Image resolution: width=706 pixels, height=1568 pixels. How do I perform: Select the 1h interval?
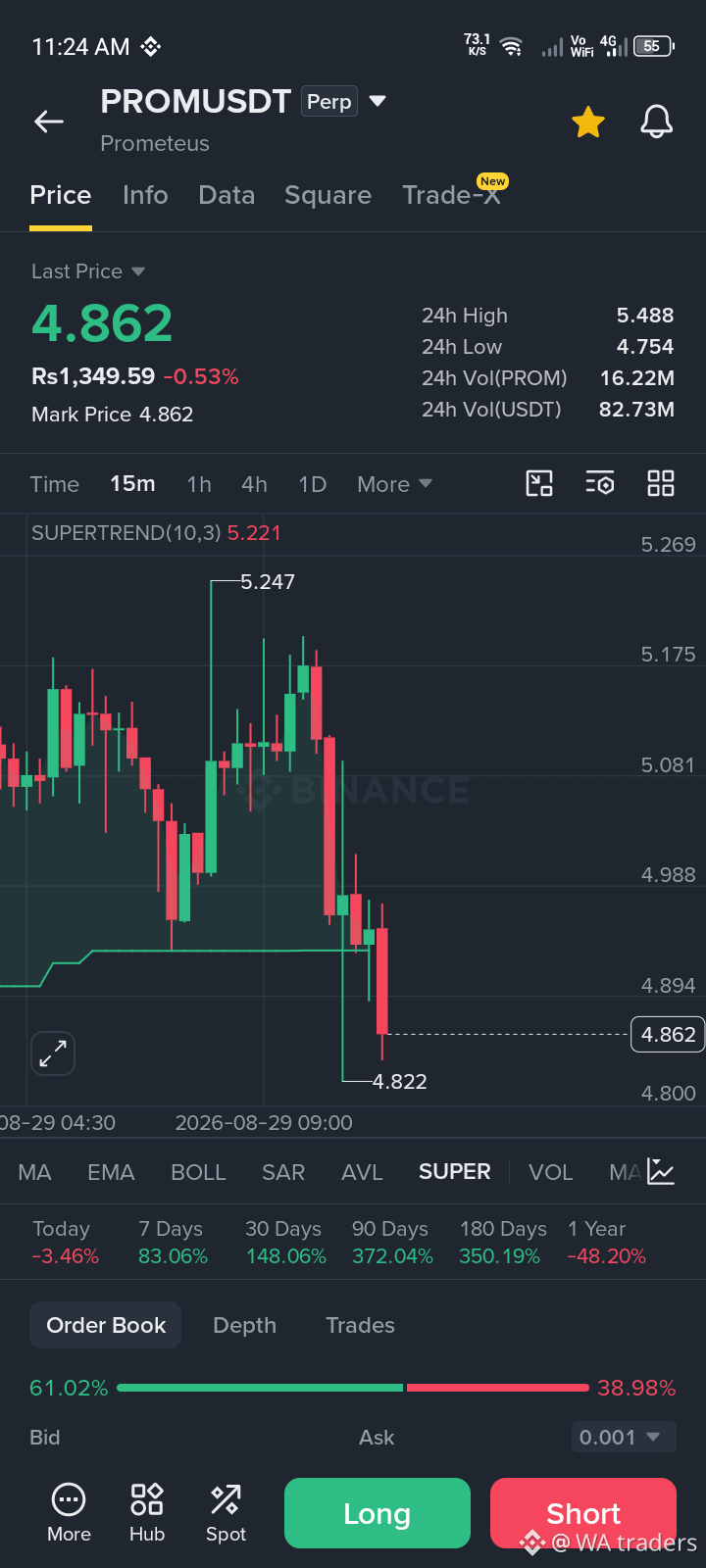tap(199, 484)
